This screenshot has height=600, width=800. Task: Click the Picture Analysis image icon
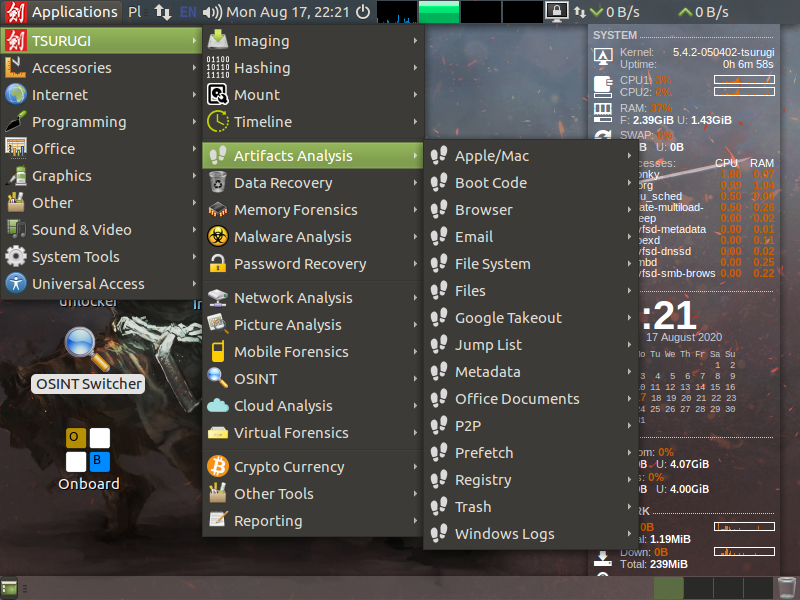click(218, 324)
